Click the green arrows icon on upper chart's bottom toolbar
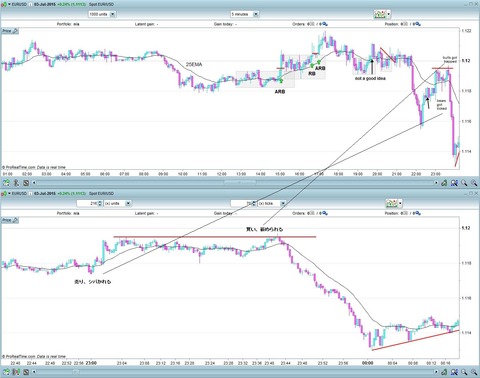The height and width of the screenshot is (378, 480). point(6,183)
